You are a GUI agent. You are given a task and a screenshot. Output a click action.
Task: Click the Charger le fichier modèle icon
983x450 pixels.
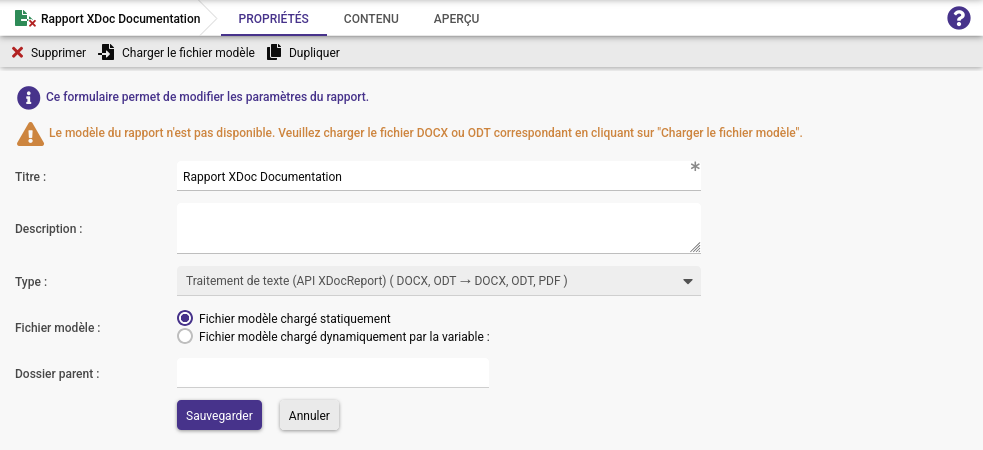point(107,53)
